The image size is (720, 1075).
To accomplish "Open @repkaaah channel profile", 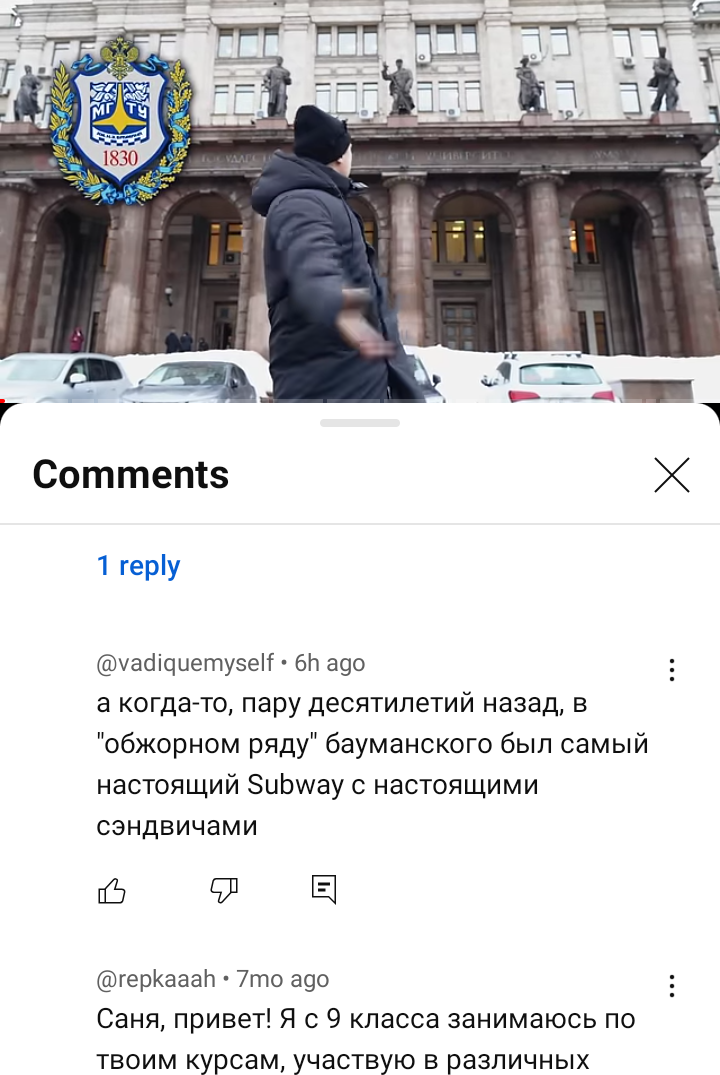I will (x=156, y=979).
